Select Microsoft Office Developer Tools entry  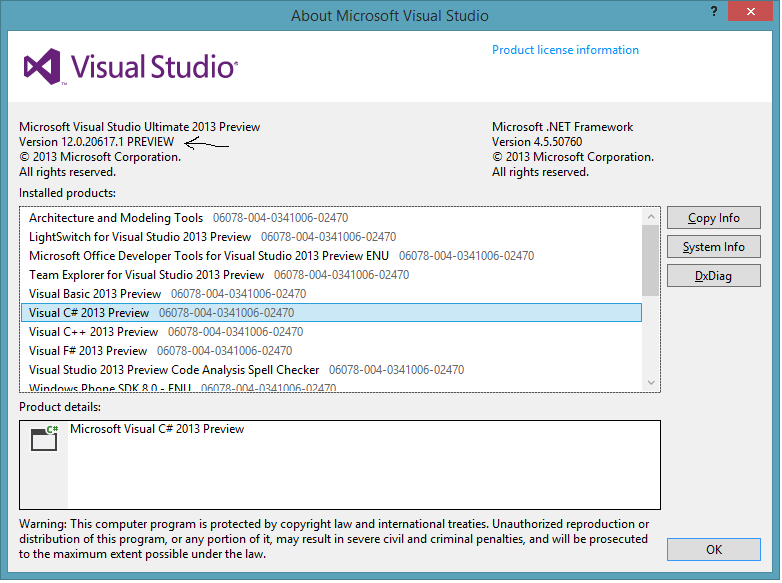(x=331, y=256)
